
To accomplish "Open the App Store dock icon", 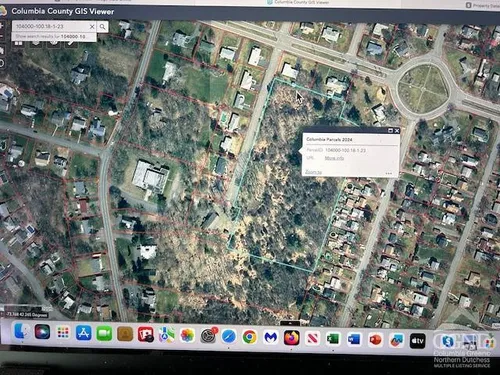I will pyautogui.click(x=84, y=333).
